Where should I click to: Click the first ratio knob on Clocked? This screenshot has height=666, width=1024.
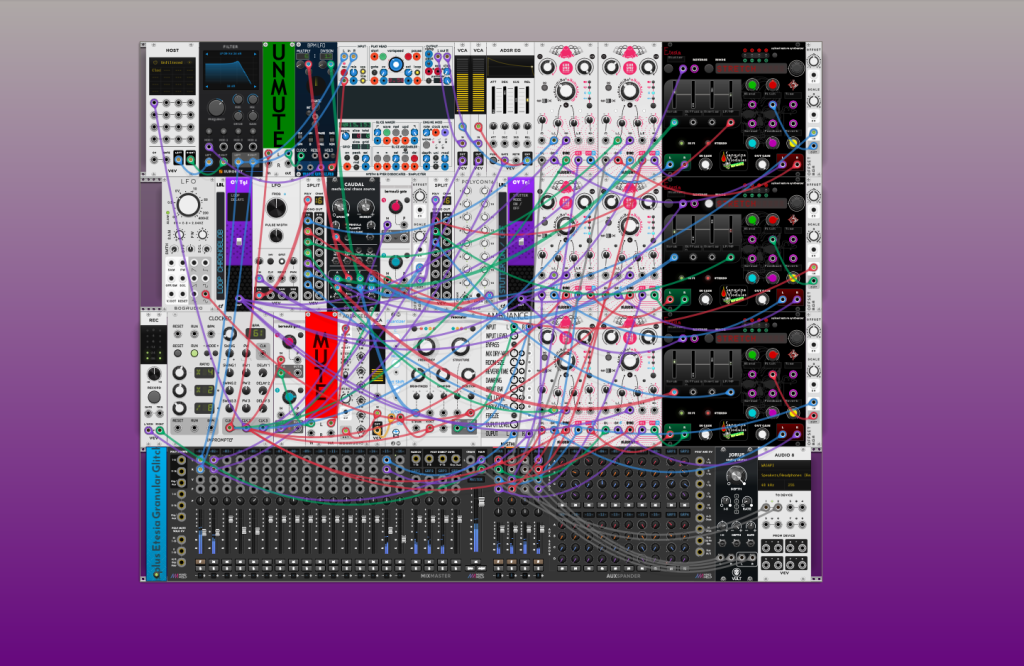(180, 373)
